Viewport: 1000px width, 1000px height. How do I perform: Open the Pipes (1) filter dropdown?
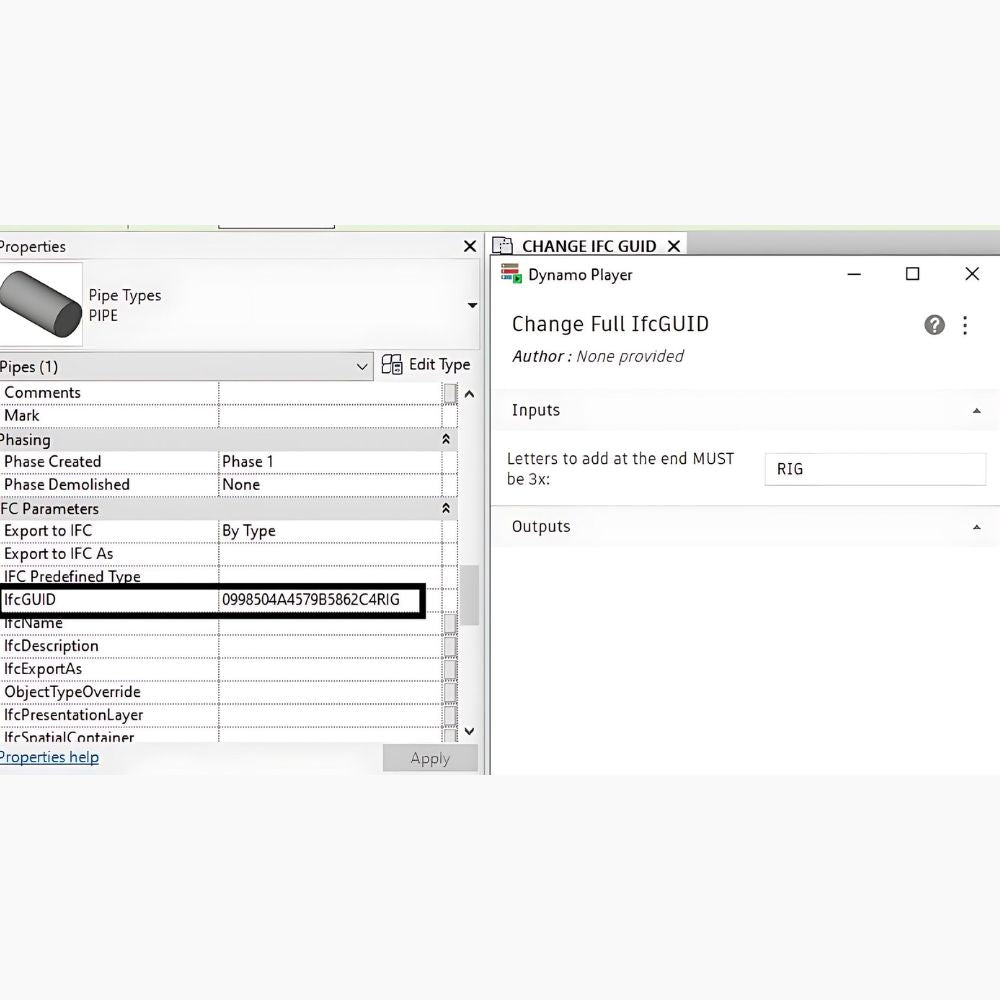coord(362,367)
